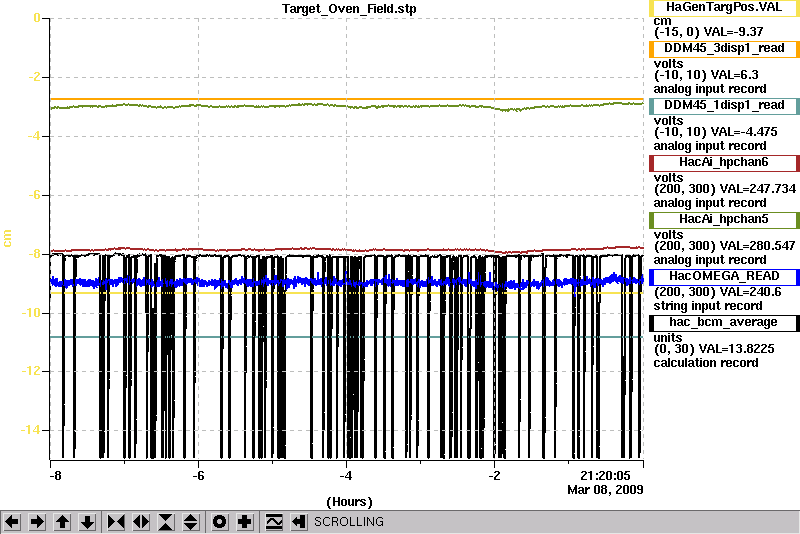Click the -14 y-axis tick label
The height and width of the screenshot is (534, 800).
click(x=30, y=430)
